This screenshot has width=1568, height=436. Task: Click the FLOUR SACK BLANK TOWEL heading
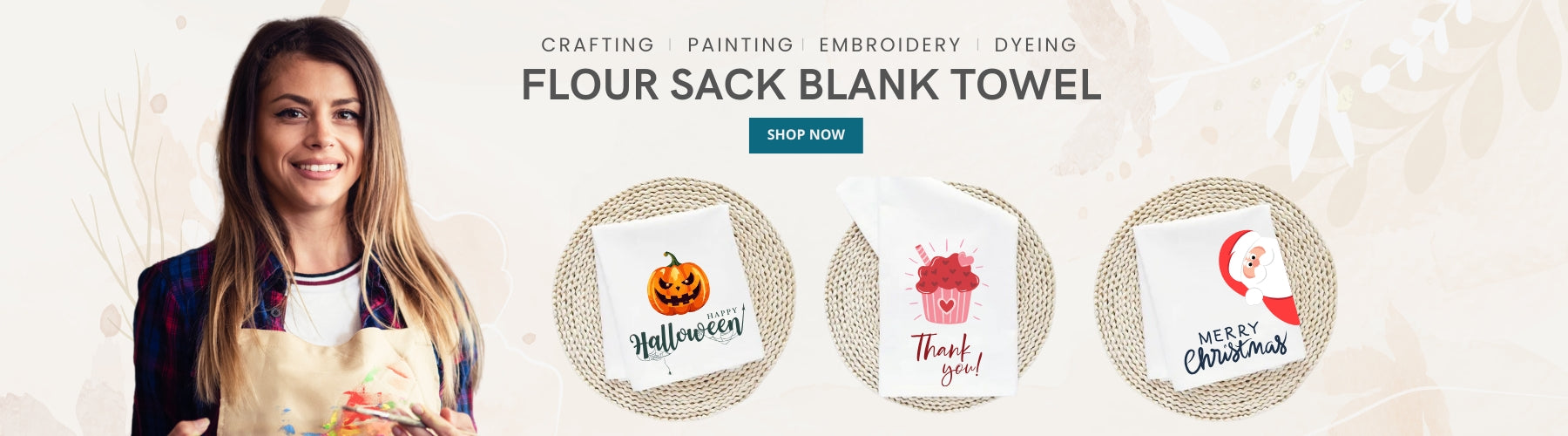811,85
